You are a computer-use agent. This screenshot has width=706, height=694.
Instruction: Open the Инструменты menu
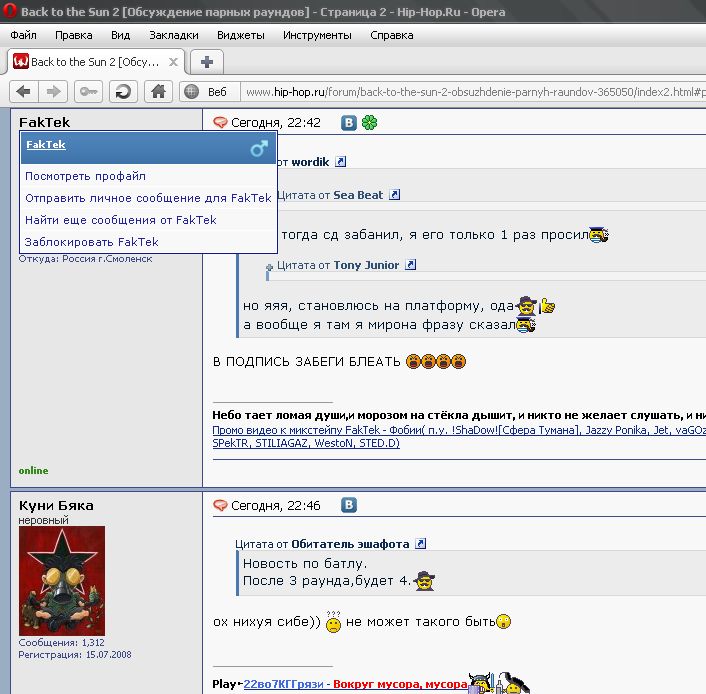pos(317,35)
